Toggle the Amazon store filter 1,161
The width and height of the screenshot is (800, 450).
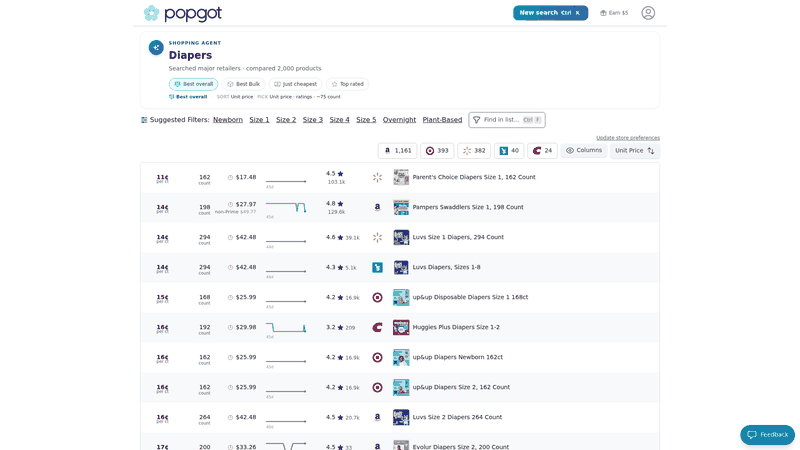[x=397, y=151]
